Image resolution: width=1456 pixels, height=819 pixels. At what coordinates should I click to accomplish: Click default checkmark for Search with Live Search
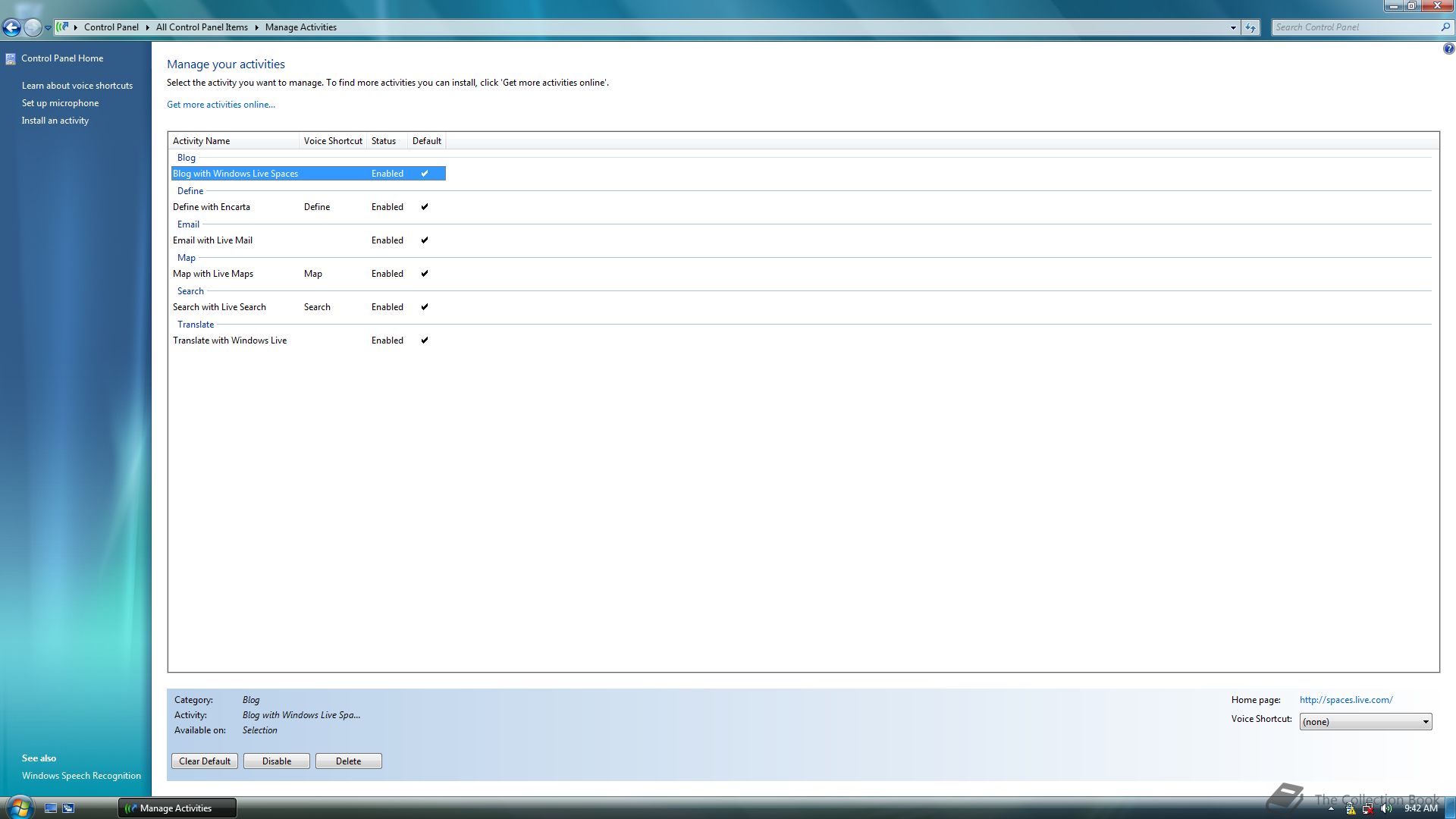425,307
